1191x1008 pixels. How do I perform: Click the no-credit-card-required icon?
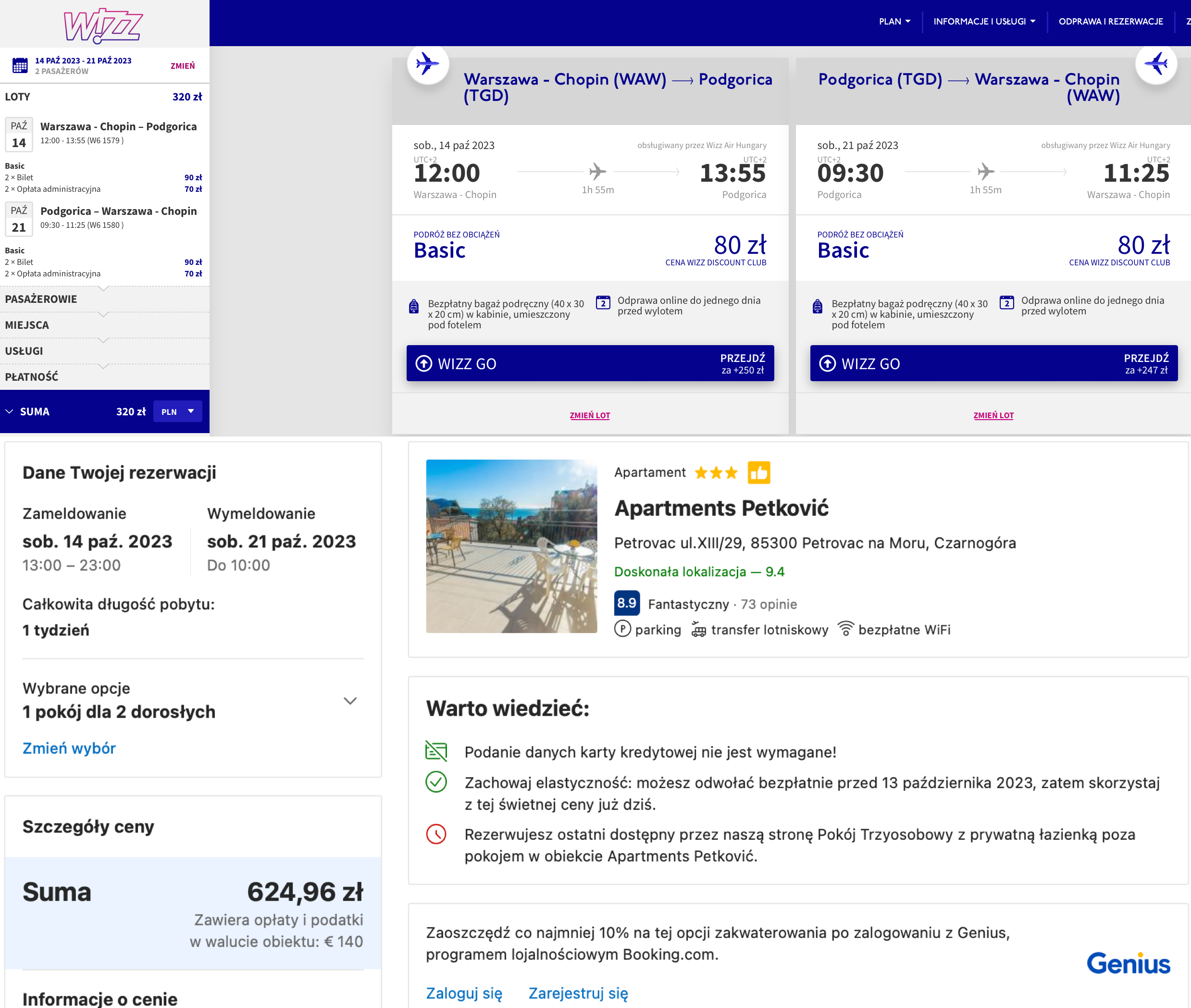click(x=436, y=751)
